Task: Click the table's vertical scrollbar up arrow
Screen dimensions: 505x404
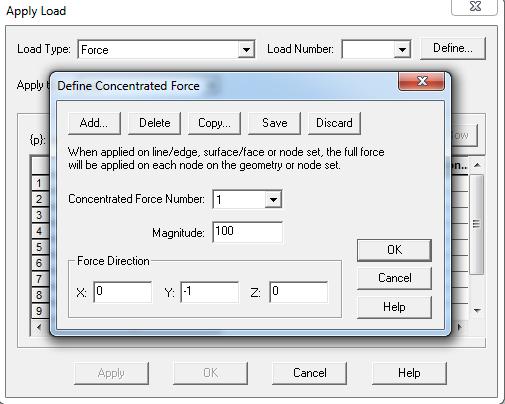Action: tap(477, 165)
